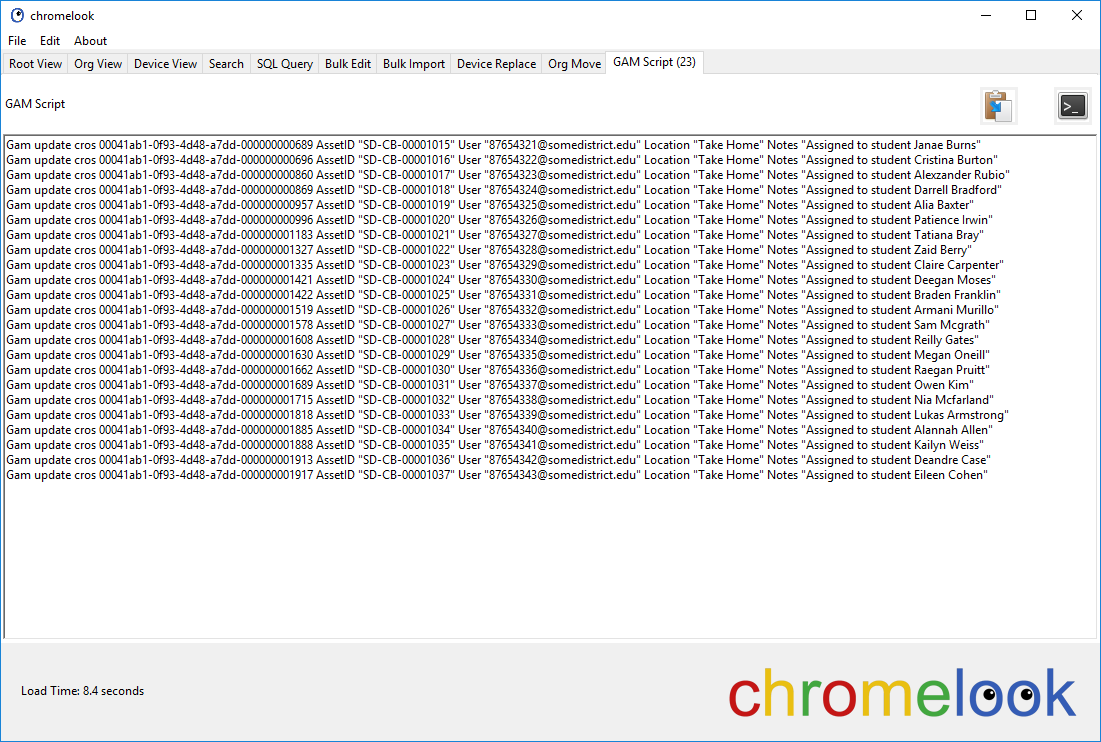The height and width of the screenshot is (742, 1101).
Task: Click the script line for Alia Baxter
Action: coord(490,205)
